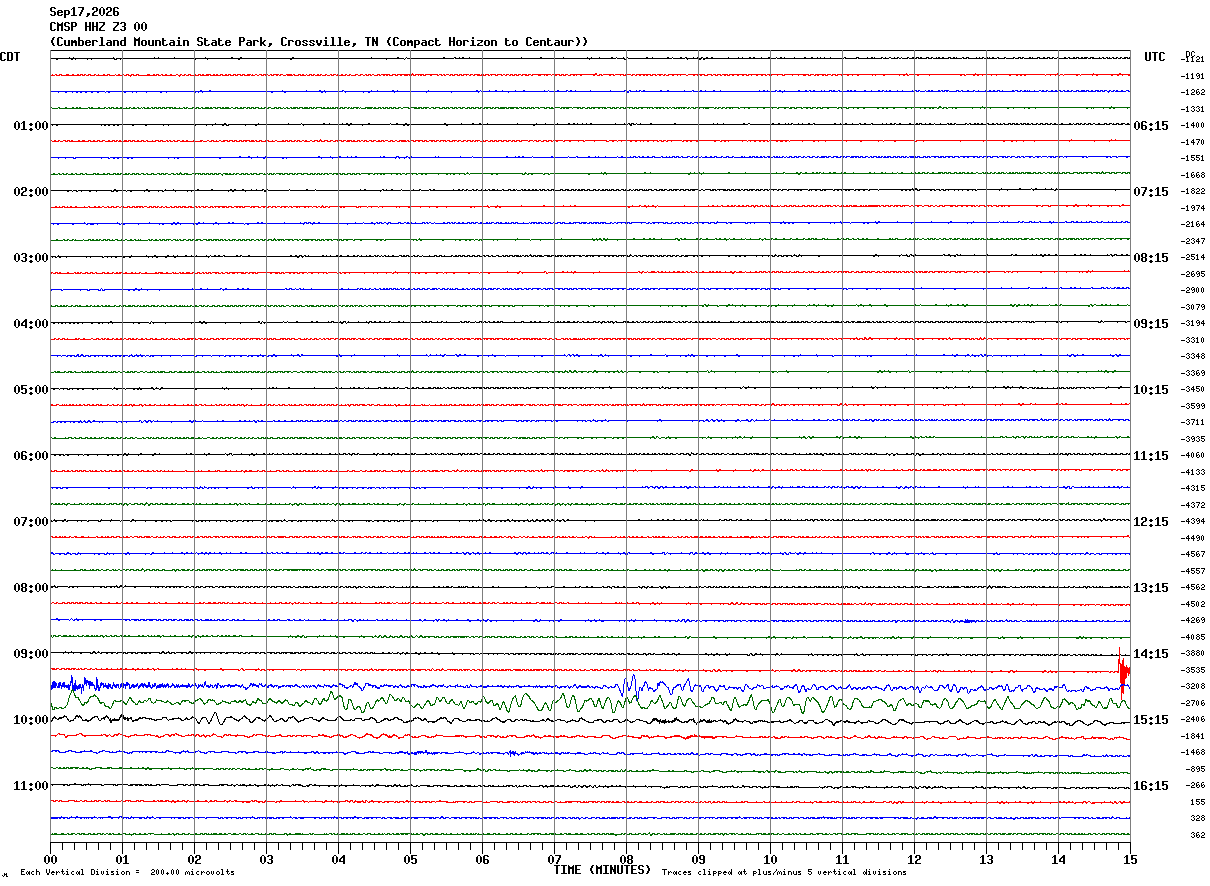Click the UTC timezone header label

click(x=1155, y=57)
